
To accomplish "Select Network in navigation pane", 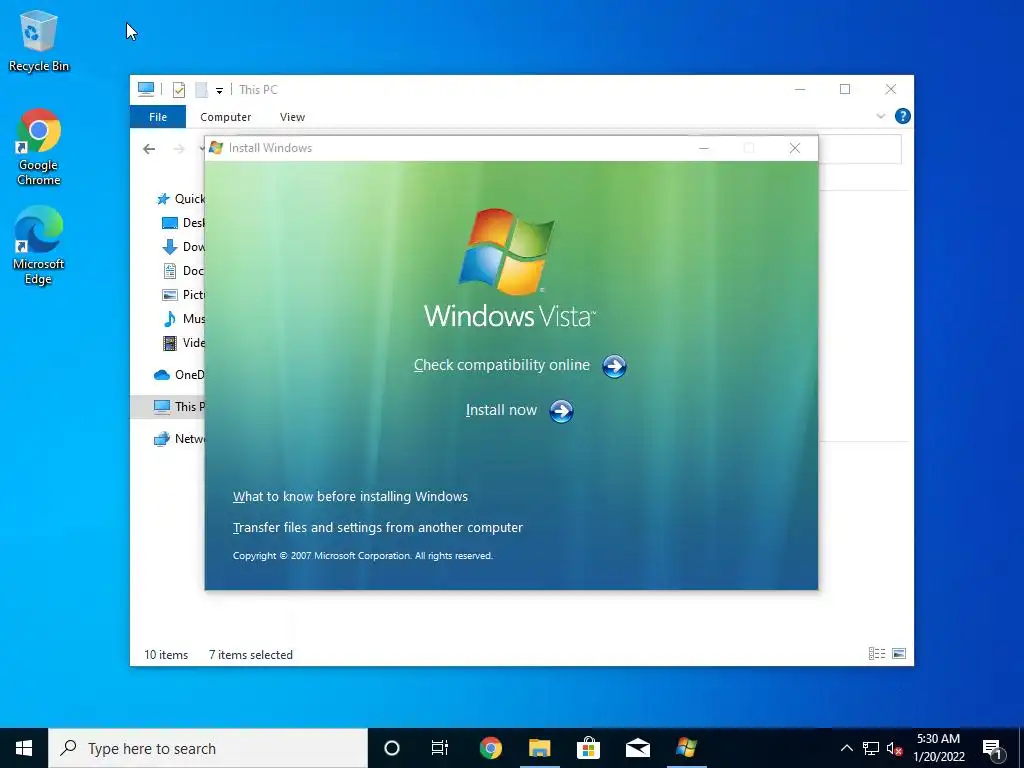I will 179,438.
